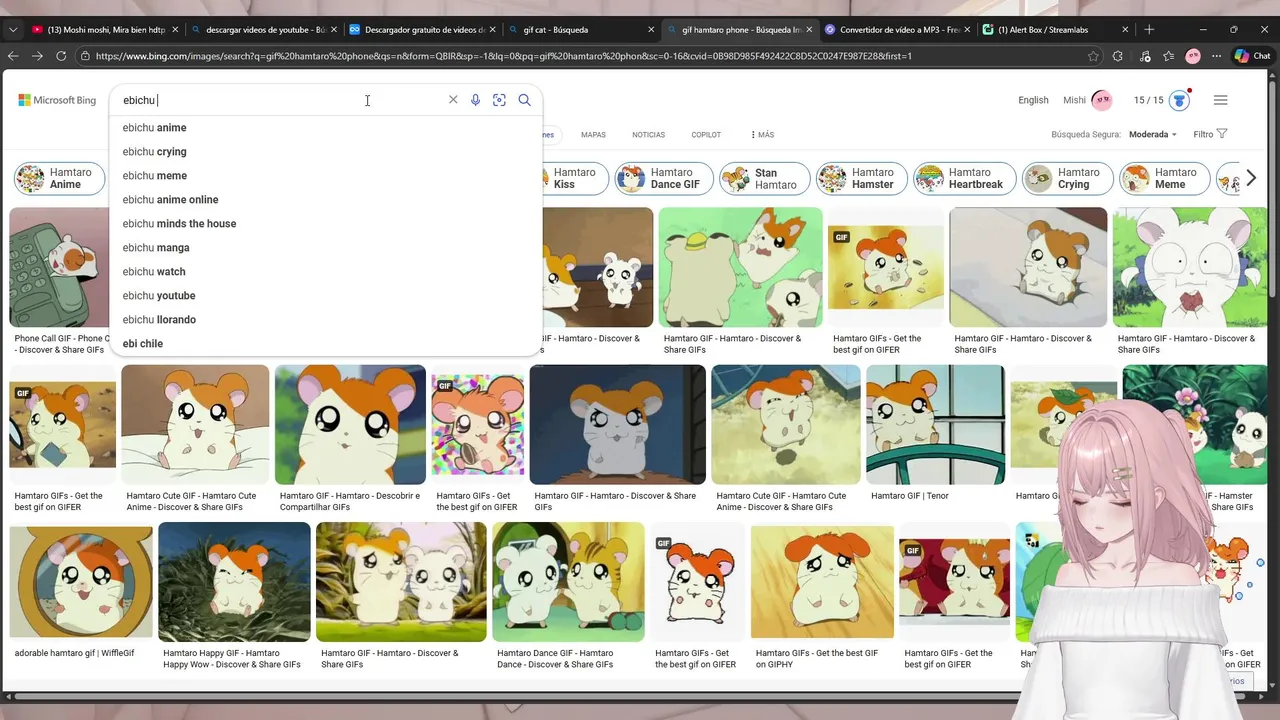
Task: Filter by Hamtaro Anime chip
Action: [x=57, y=179]
